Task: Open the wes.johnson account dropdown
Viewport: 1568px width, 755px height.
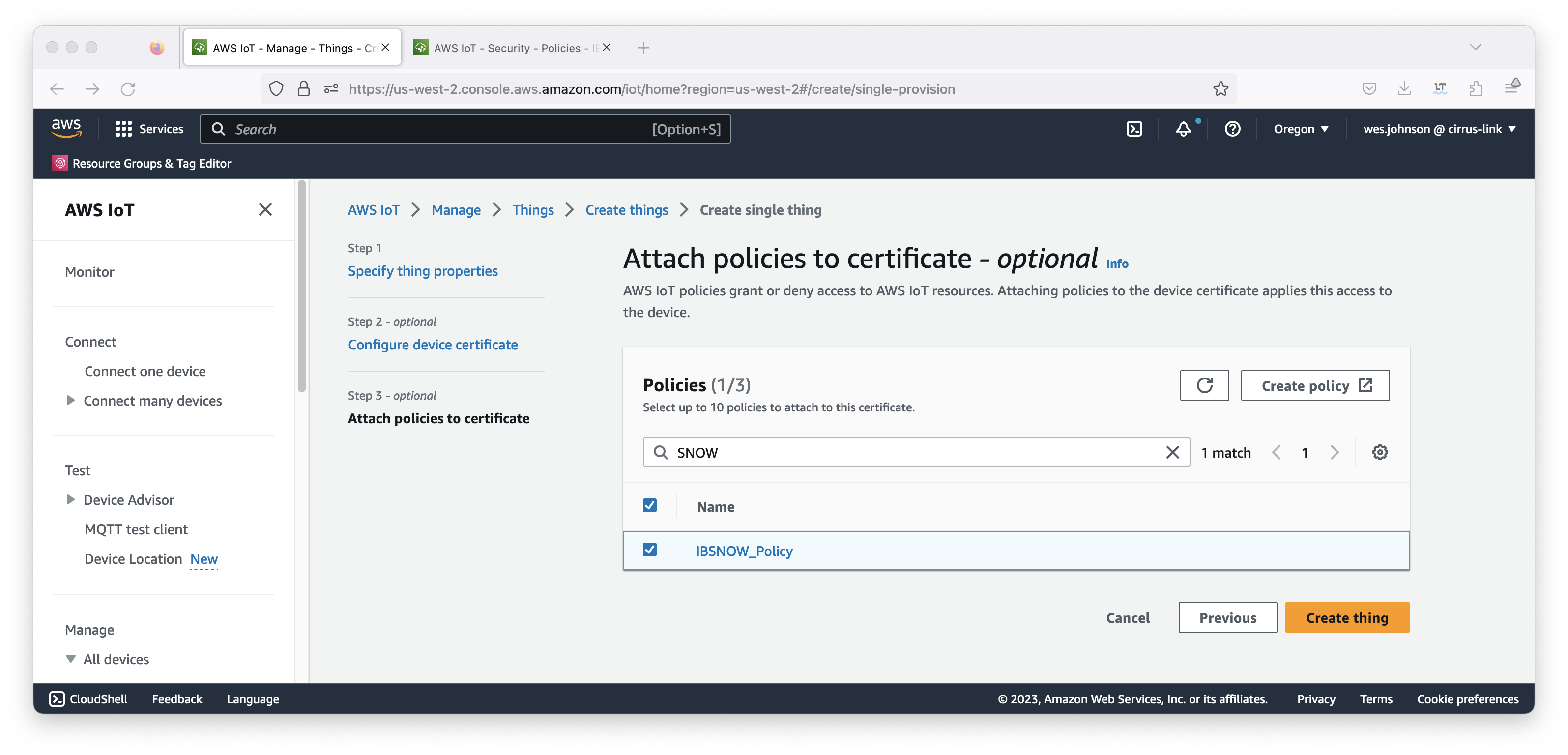Action: 1439,128
